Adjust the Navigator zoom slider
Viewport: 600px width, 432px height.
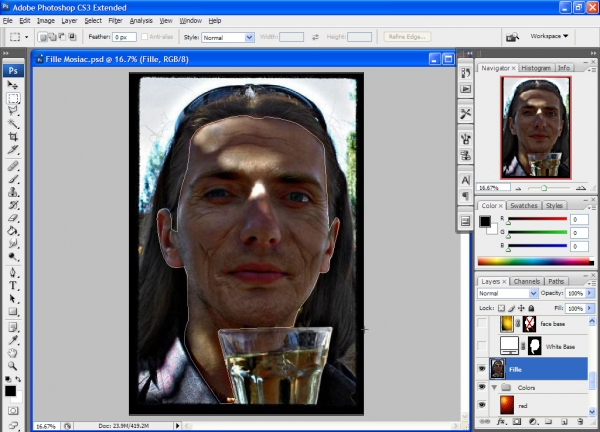[544, 188]
